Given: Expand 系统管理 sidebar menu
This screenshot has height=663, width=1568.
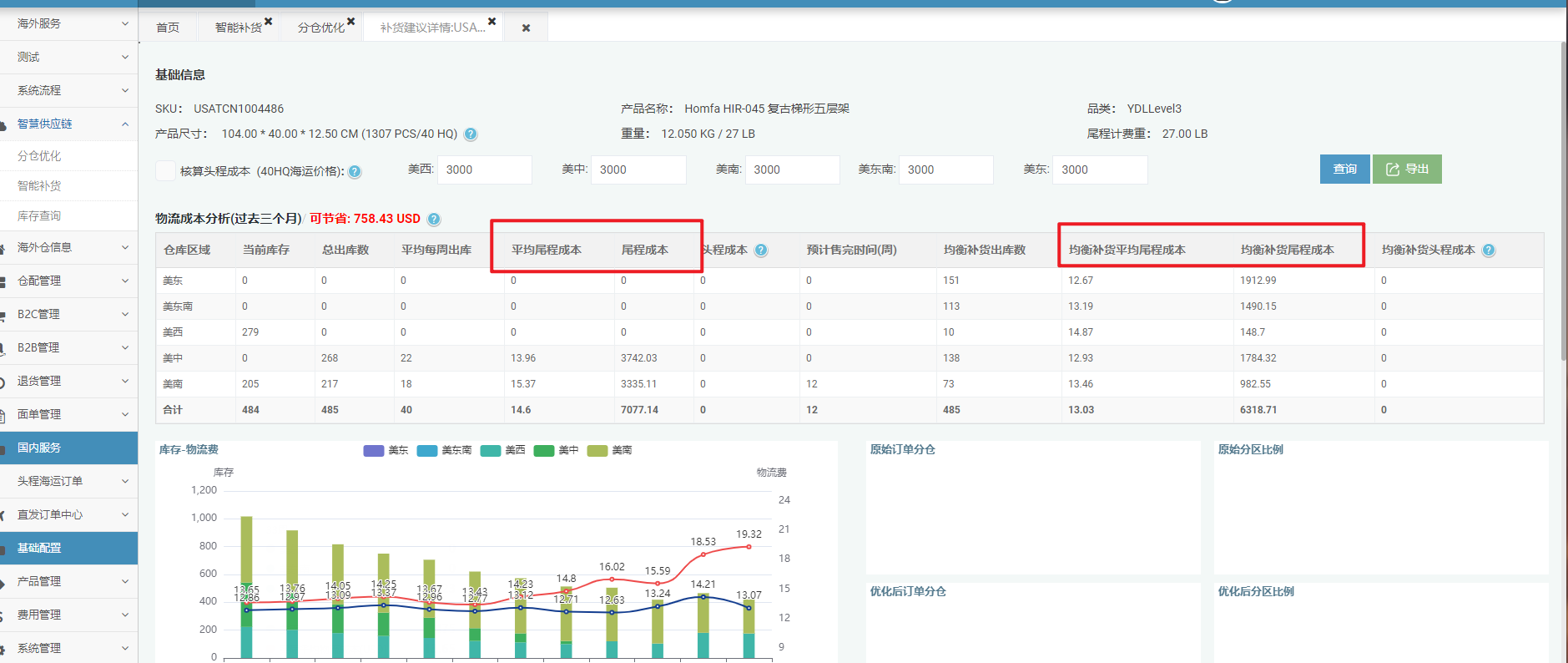Looking at the screenshot, I should [x=68, y=648].
